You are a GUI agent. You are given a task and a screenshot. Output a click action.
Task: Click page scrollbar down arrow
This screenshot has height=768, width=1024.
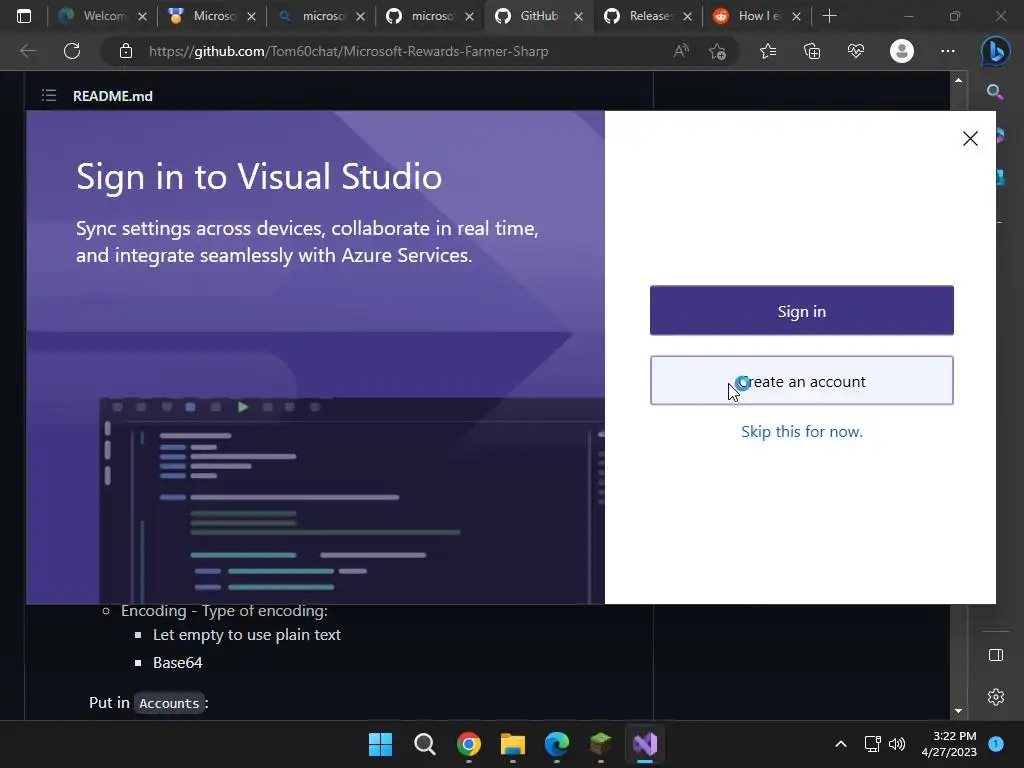click(958, 711)
